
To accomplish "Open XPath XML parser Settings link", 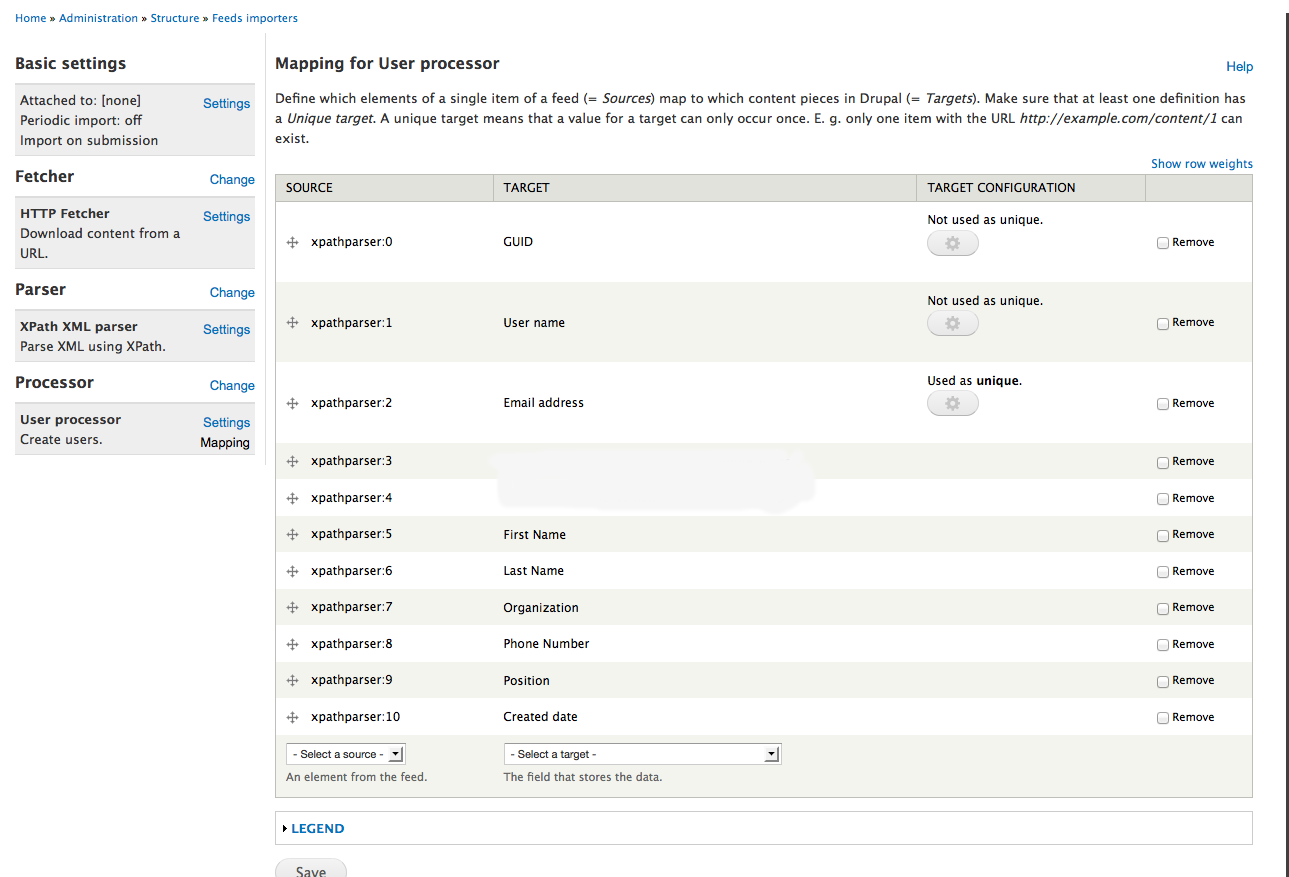I will click(226, 329).
